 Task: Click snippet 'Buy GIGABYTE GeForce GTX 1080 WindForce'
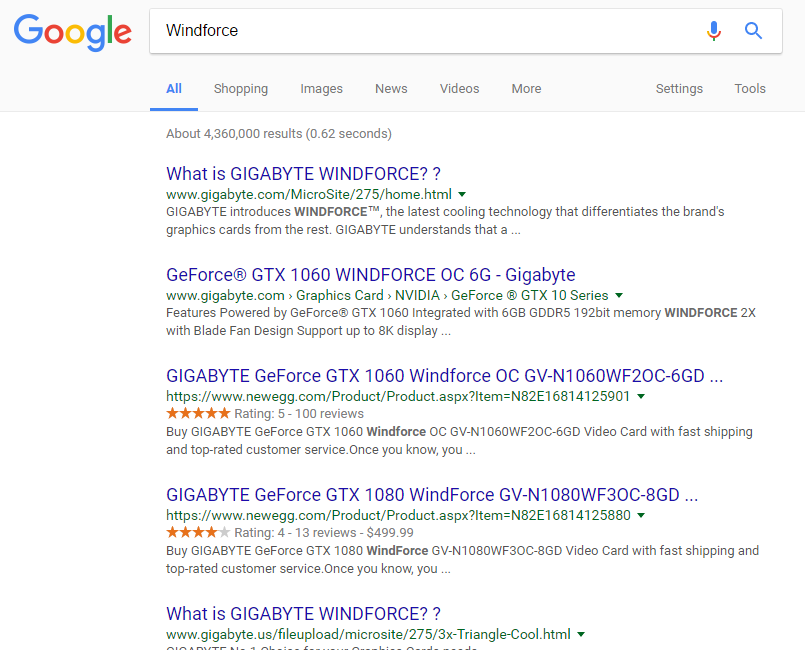[x=297, y=551]
